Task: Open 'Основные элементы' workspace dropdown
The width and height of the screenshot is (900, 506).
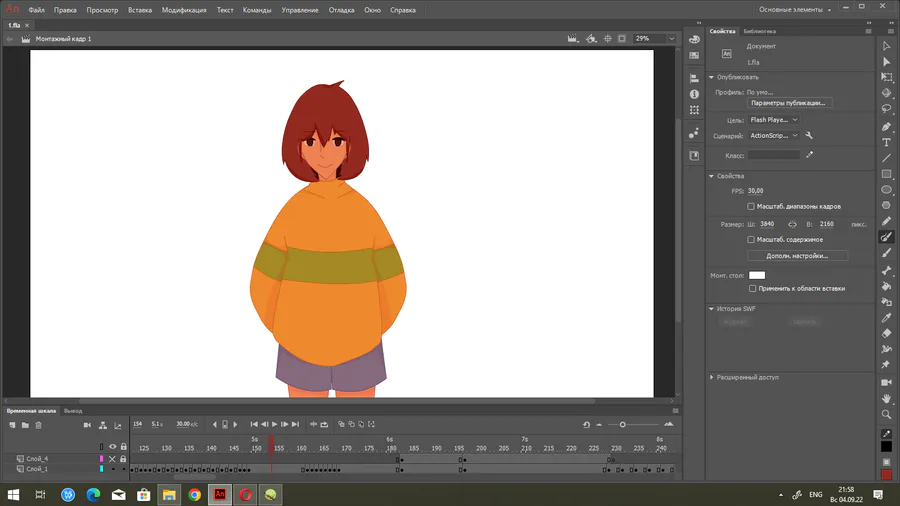Action: pos(794,10)
